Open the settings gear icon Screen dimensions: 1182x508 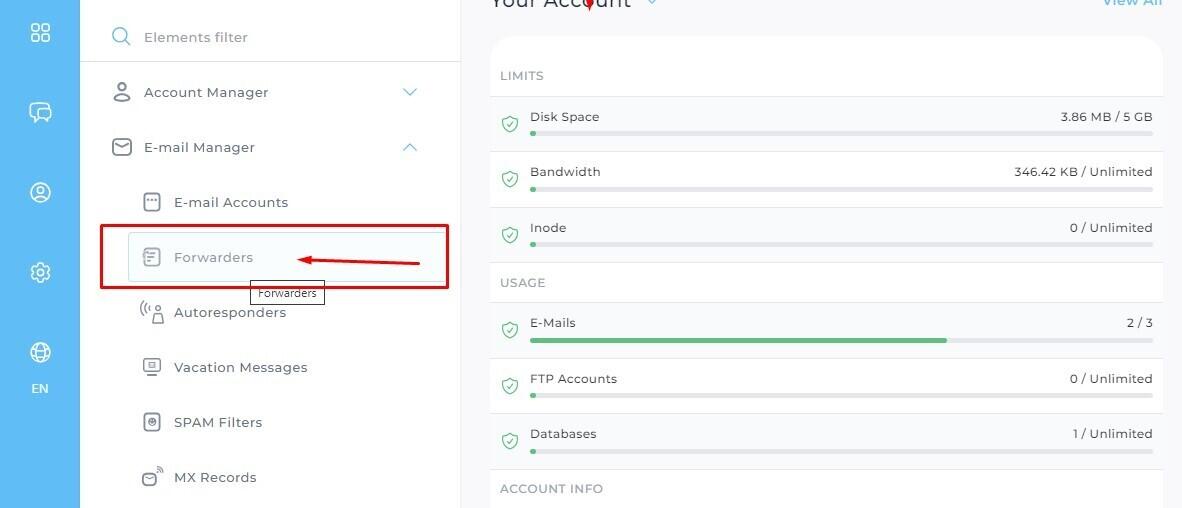40,272
